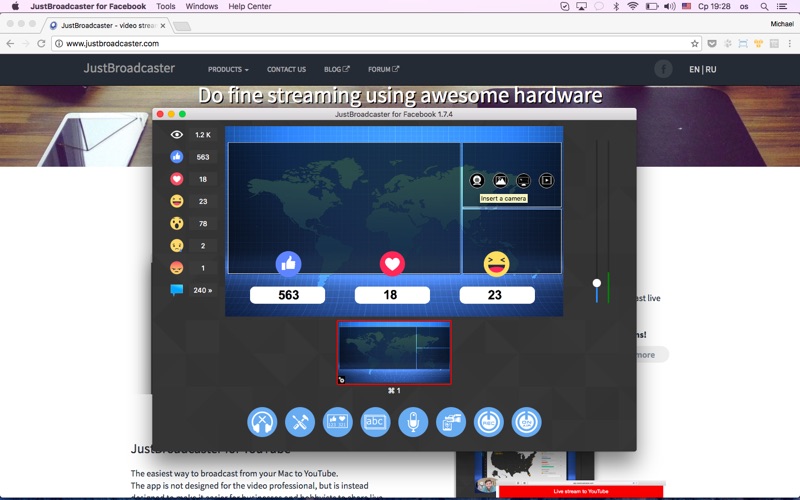Insert a camera in the preview pane

click(x=477, y=180)
